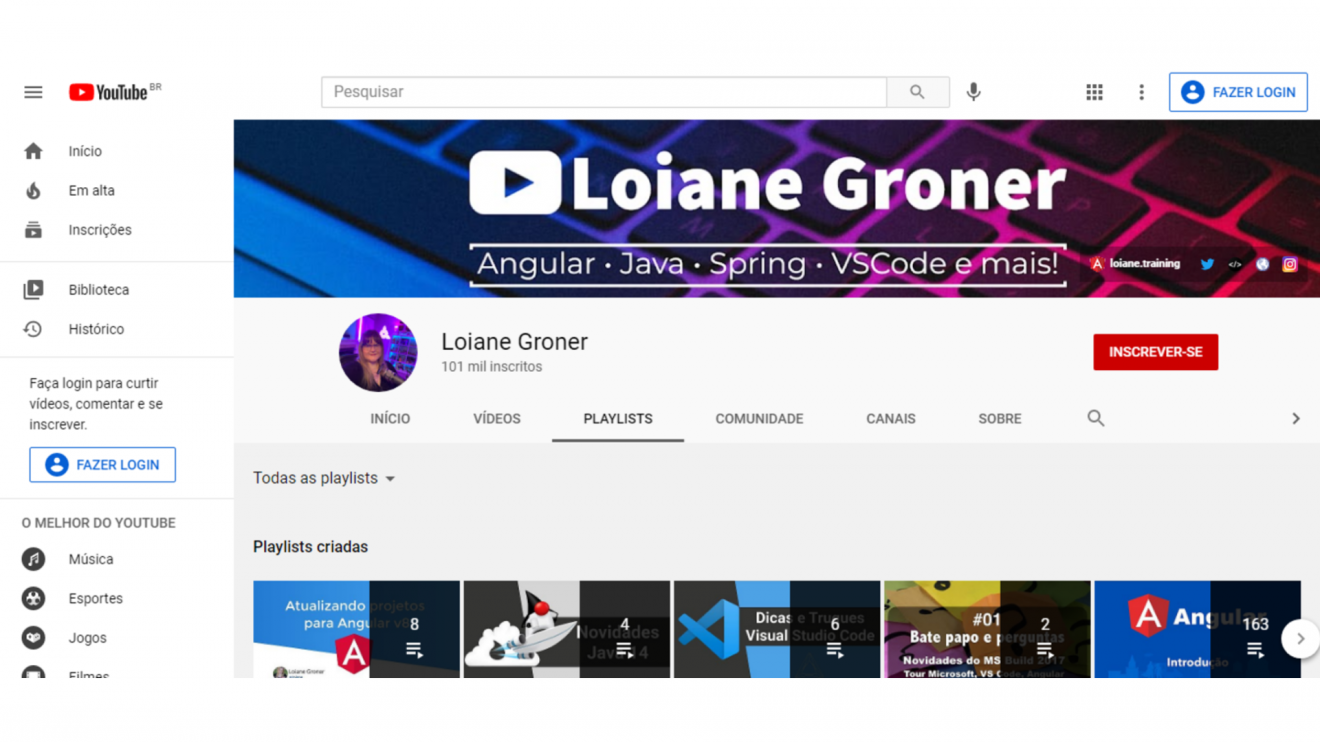Switch to the INÍCIO tab
Image resolution: width=1320 pixels, height=742 pixels.
pyautogui.click(x=390, y=419)
